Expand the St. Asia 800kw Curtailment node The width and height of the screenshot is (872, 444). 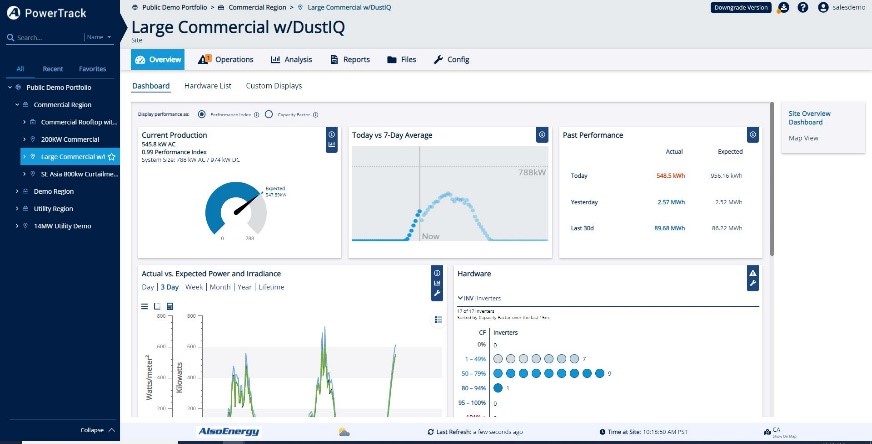[x=24, y=174]
